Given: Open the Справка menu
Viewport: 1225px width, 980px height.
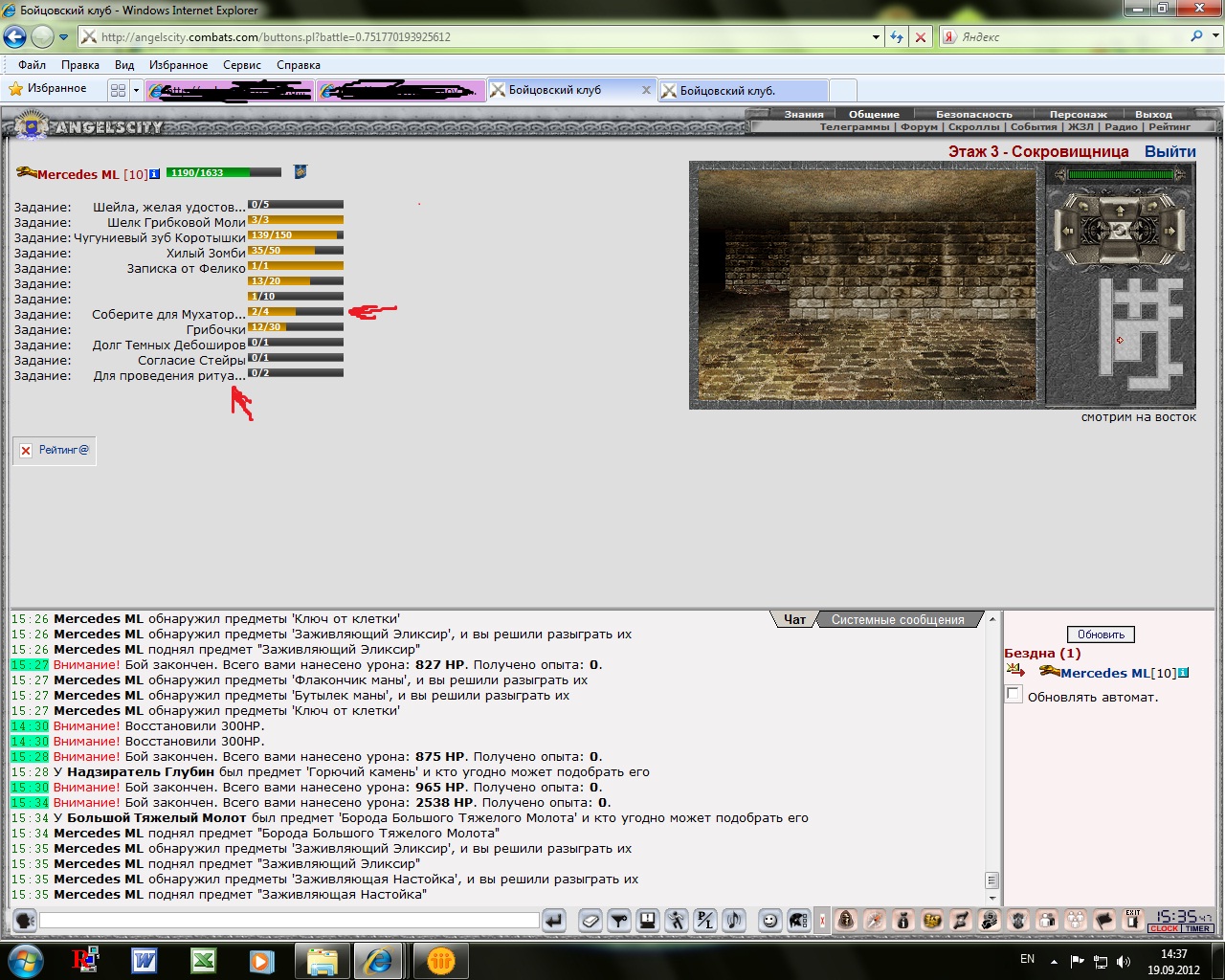Looking at the screenshot, I should click(299, 65).
